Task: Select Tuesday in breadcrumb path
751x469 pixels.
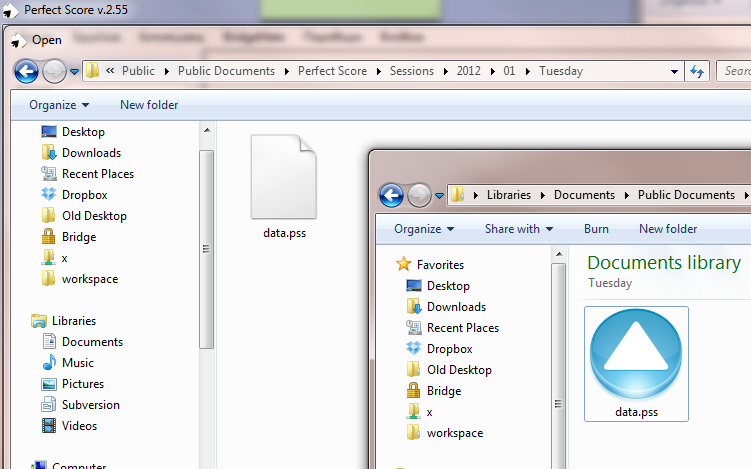Action: point(561,71)
